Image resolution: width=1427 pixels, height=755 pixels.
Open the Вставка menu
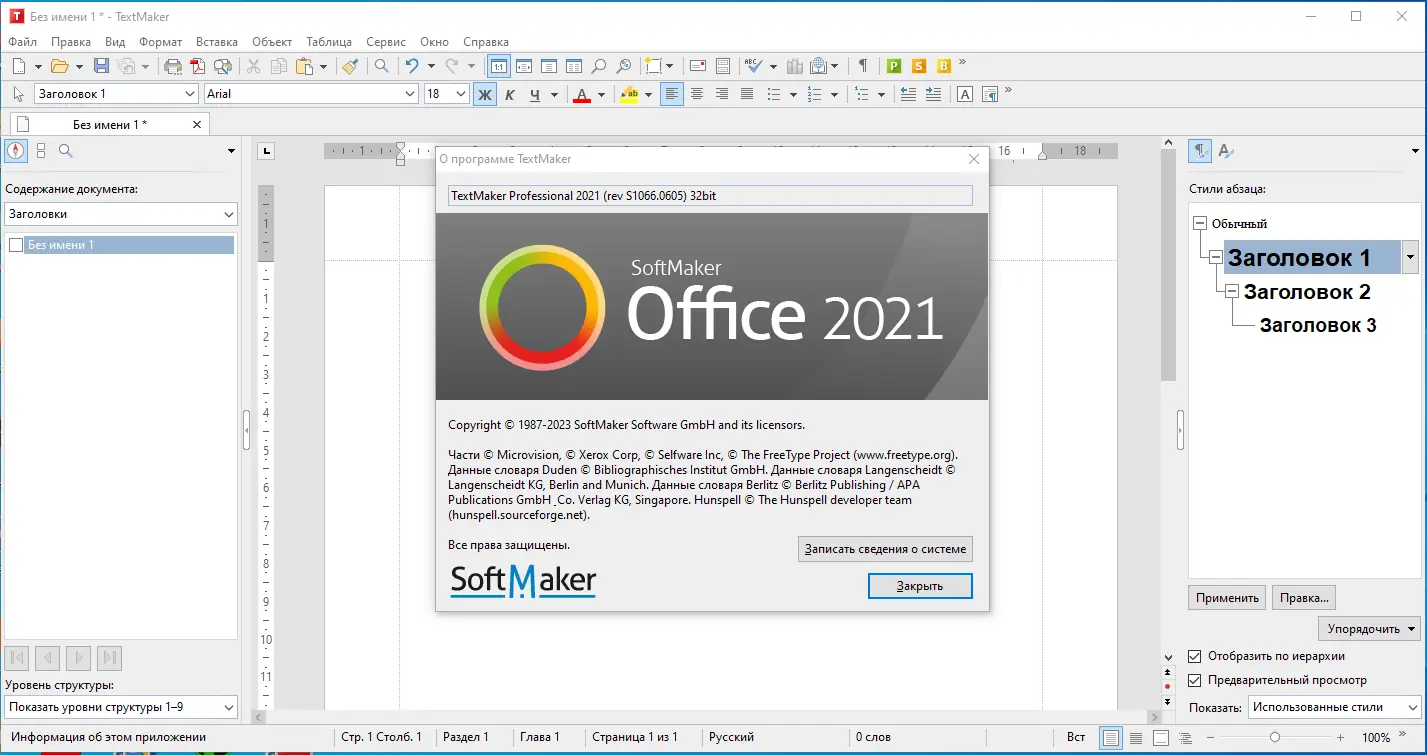point(217,42)
